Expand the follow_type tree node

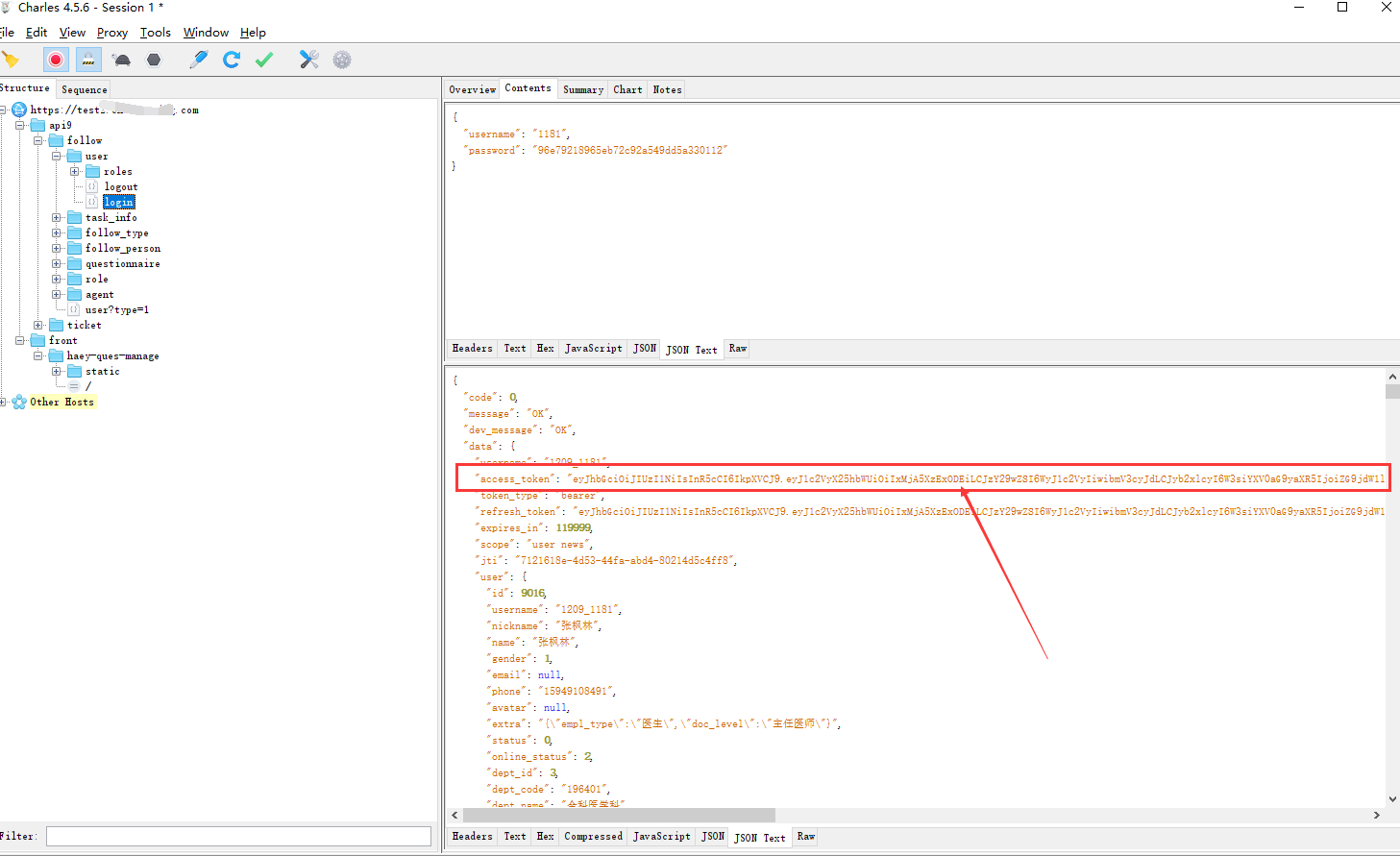[57, 232]
